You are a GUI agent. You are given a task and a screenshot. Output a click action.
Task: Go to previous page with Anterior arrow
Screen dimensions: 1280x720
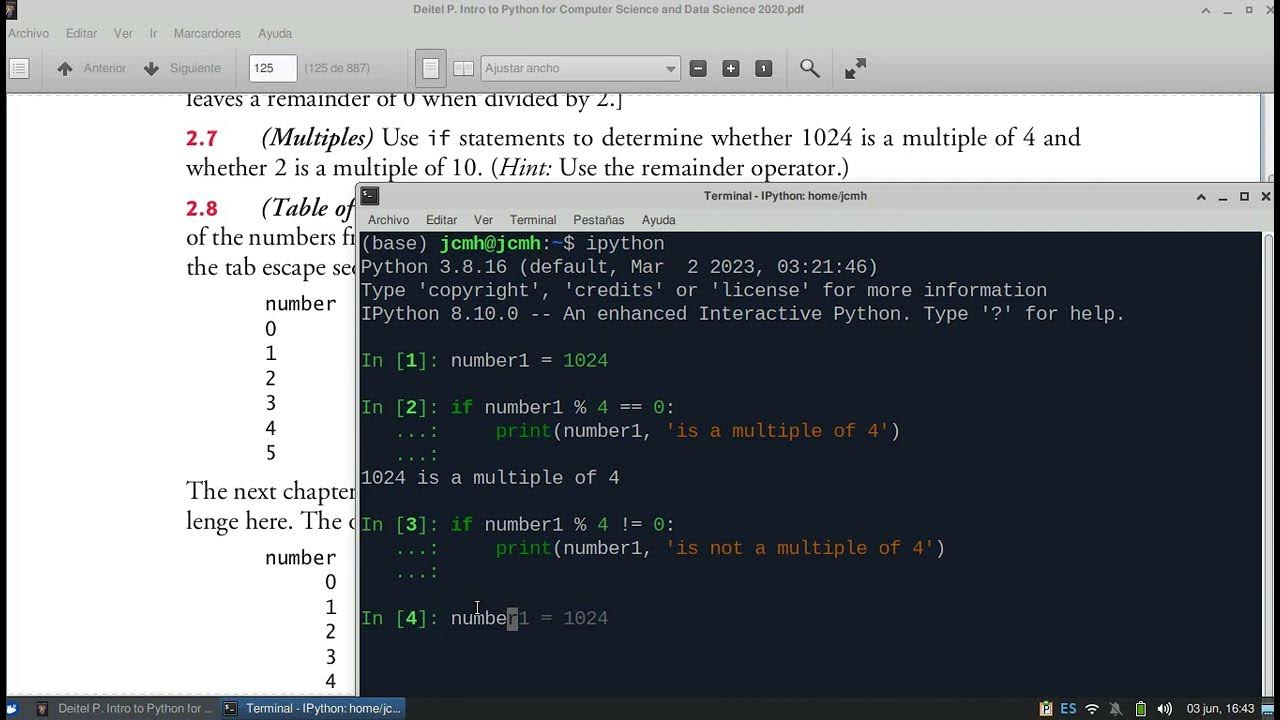(x=92, y=68)
